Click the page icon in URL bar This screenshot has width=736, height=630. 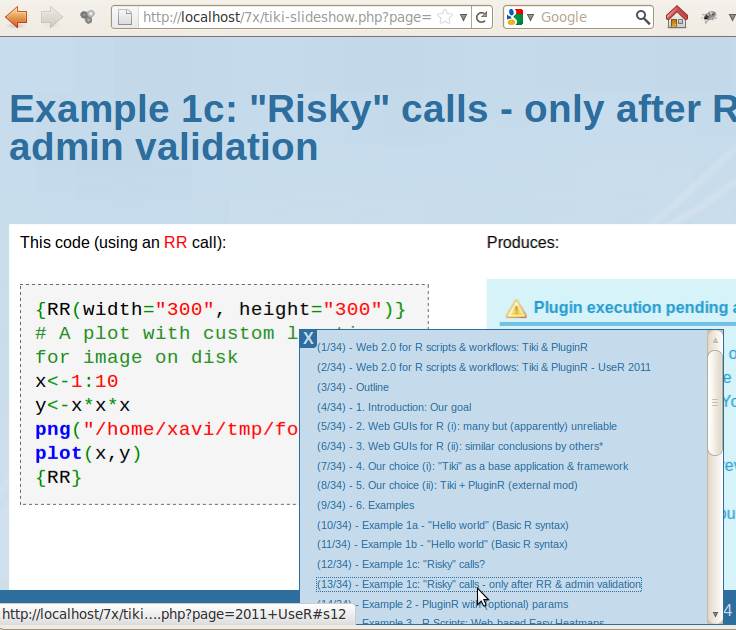point(125,17)
